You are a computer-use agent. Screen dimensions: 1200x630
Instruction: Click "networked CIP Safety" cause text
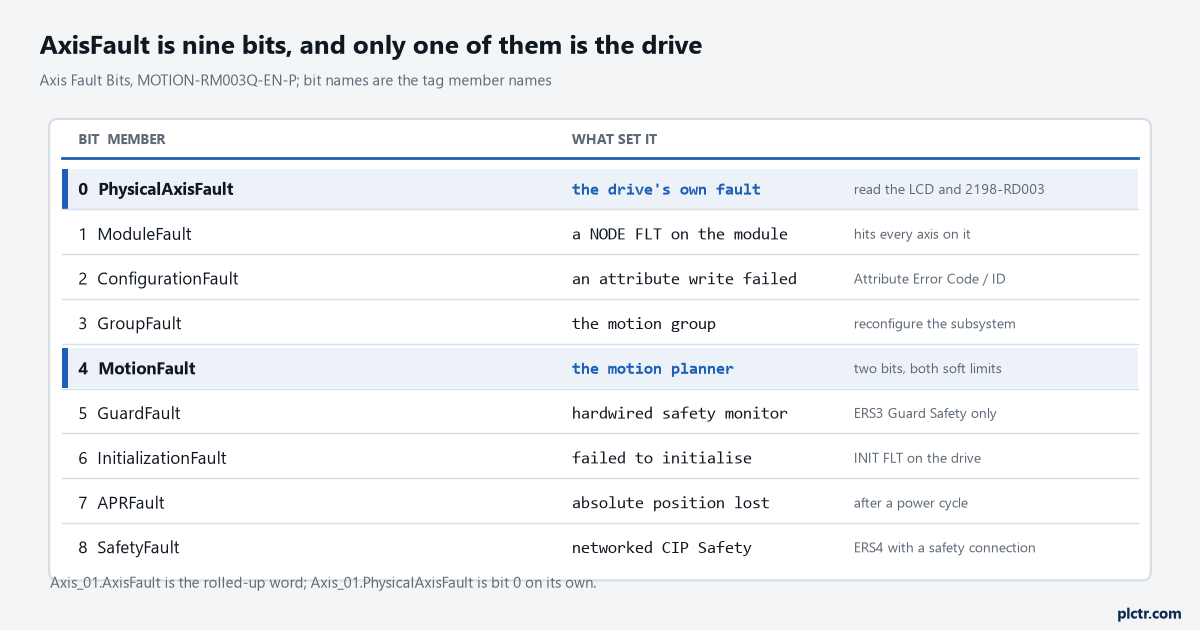(x=662, y=548)
